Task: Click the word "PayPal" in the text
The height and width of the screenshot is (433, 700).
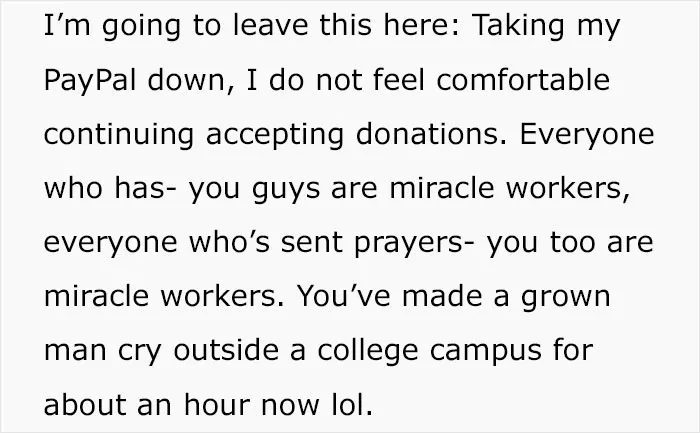Action: coord(90,82)
